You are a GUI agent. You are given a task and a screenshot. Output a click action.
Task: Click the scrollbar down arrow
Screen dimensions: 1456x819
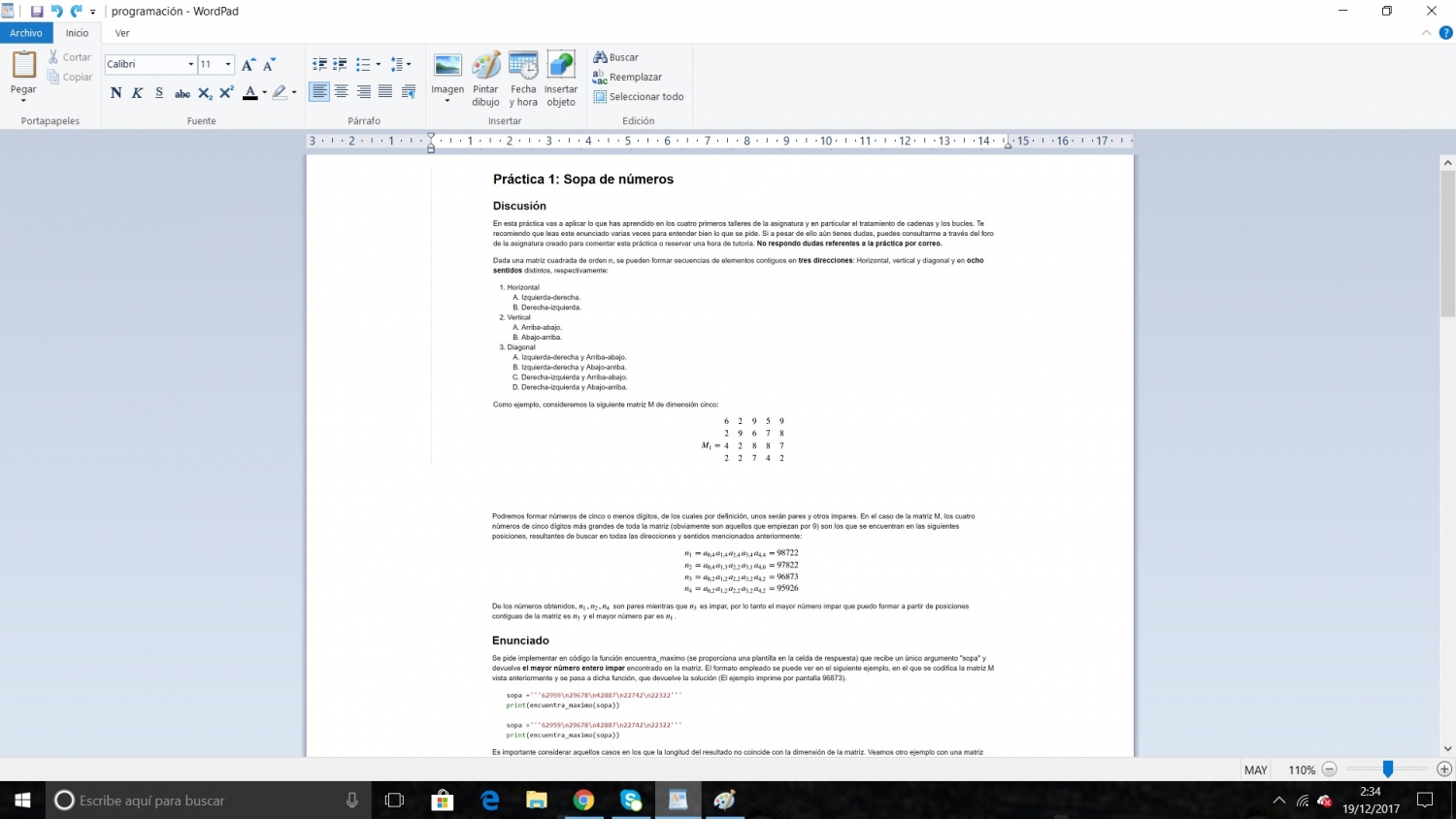click(1447, 749)
